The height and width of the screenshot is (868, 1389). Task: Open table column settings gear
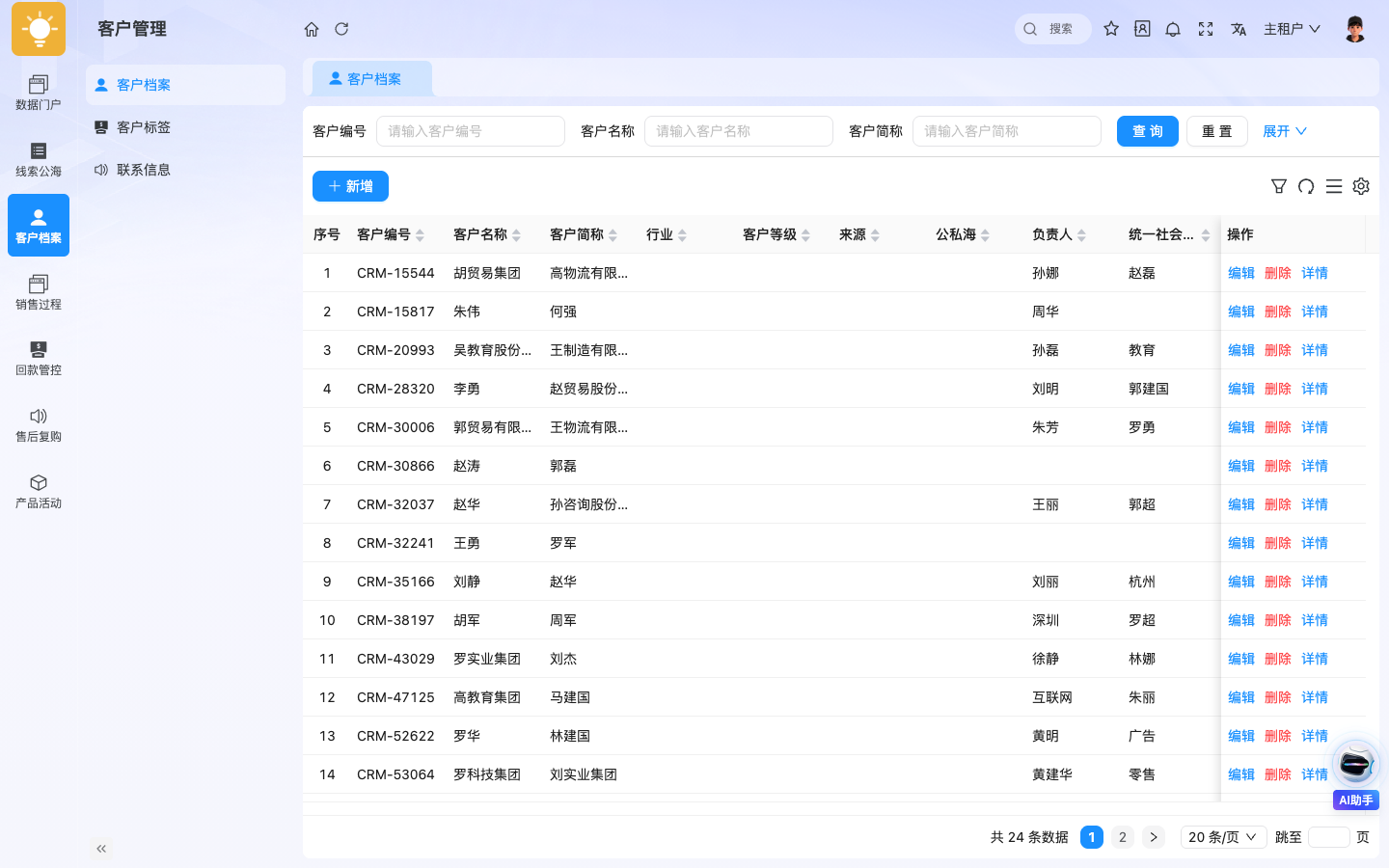point(1361,186)
